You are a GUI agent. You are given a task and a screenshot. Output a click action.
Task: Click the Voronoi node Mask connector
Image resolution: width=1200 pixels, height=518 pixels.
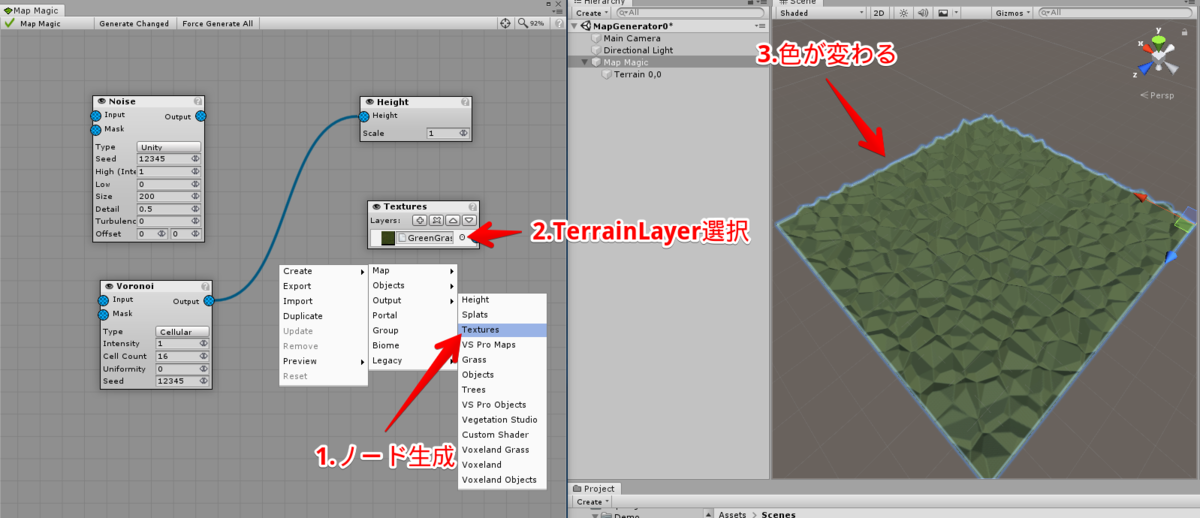click(103, 314)
